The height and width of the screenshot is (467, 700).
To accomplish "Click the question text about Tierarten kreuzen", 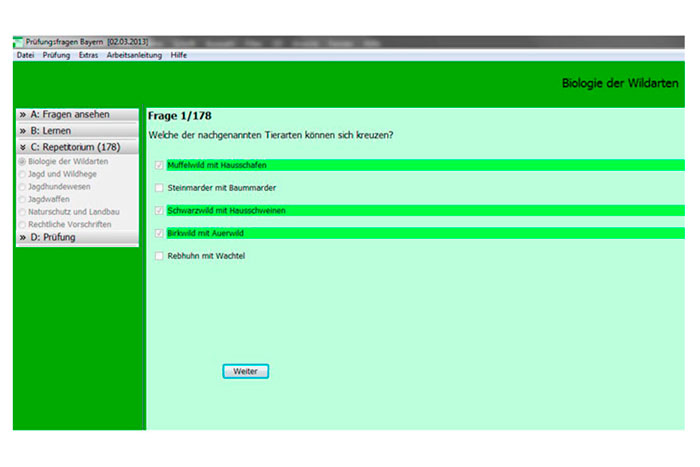I will click(271, 135).
